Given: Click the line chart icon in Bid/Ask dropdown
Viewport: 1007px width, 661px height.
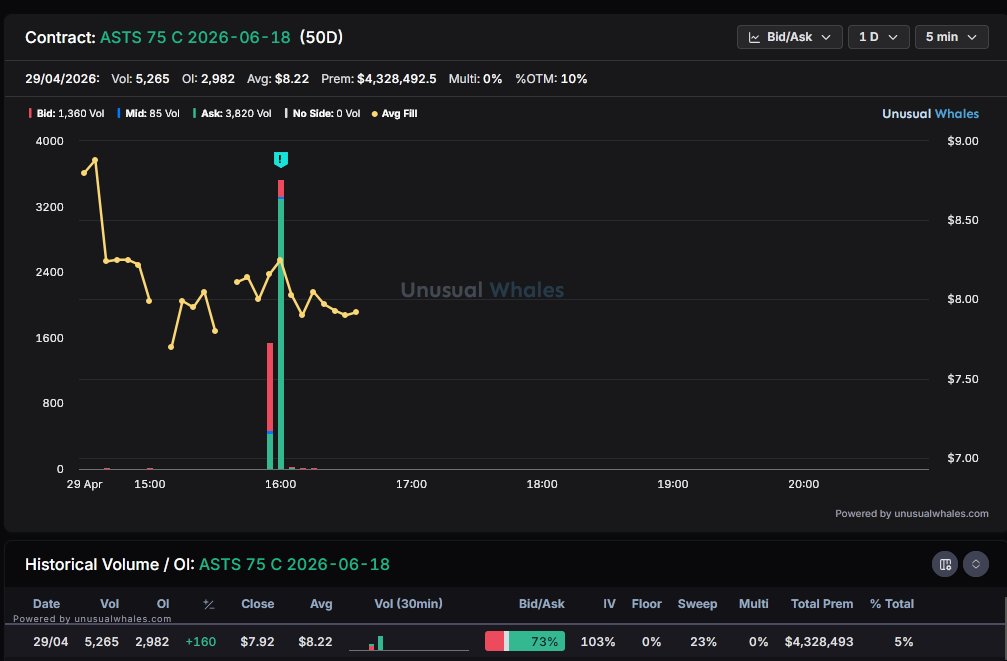Looking at the screenshot, I should 755,38.
